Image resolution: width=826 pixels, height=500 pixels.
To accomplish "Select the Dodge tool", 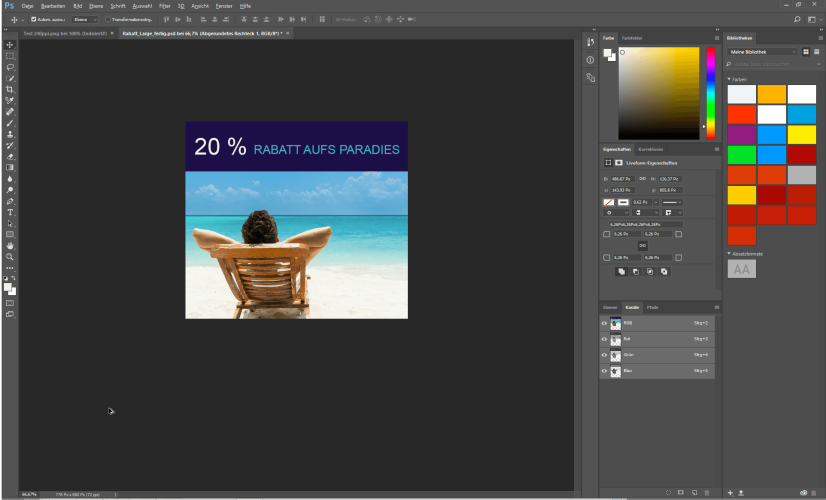I will (x=10, y=190).
